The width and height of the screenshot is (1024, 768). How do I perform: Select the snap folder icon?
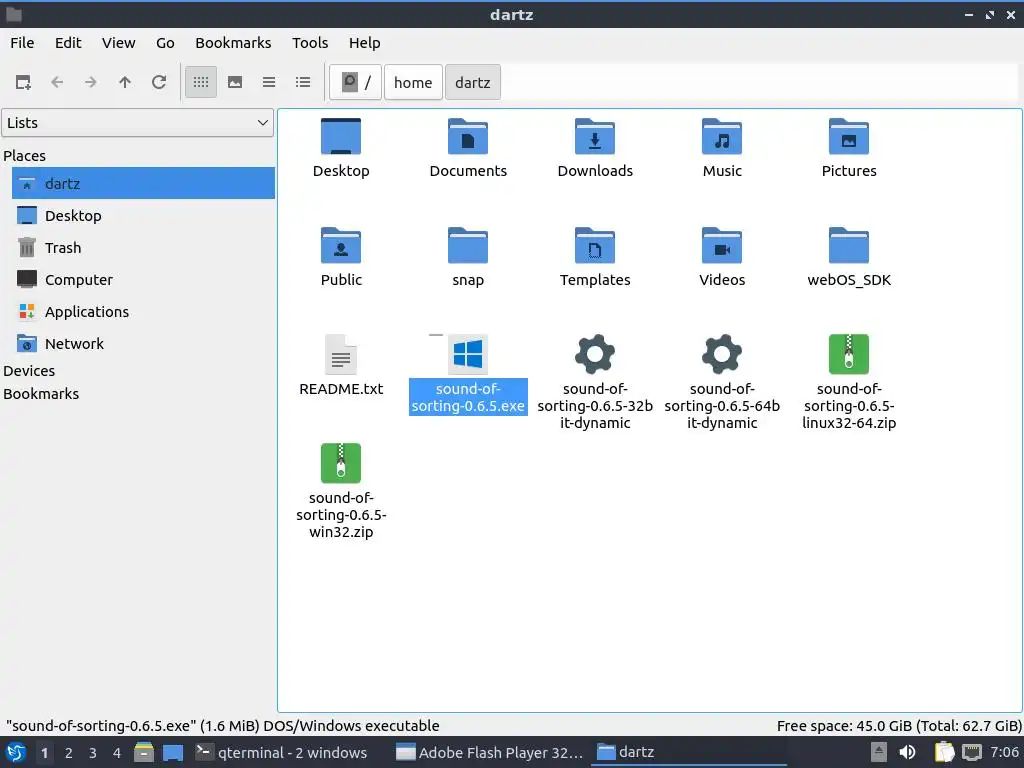pos(468,257)
